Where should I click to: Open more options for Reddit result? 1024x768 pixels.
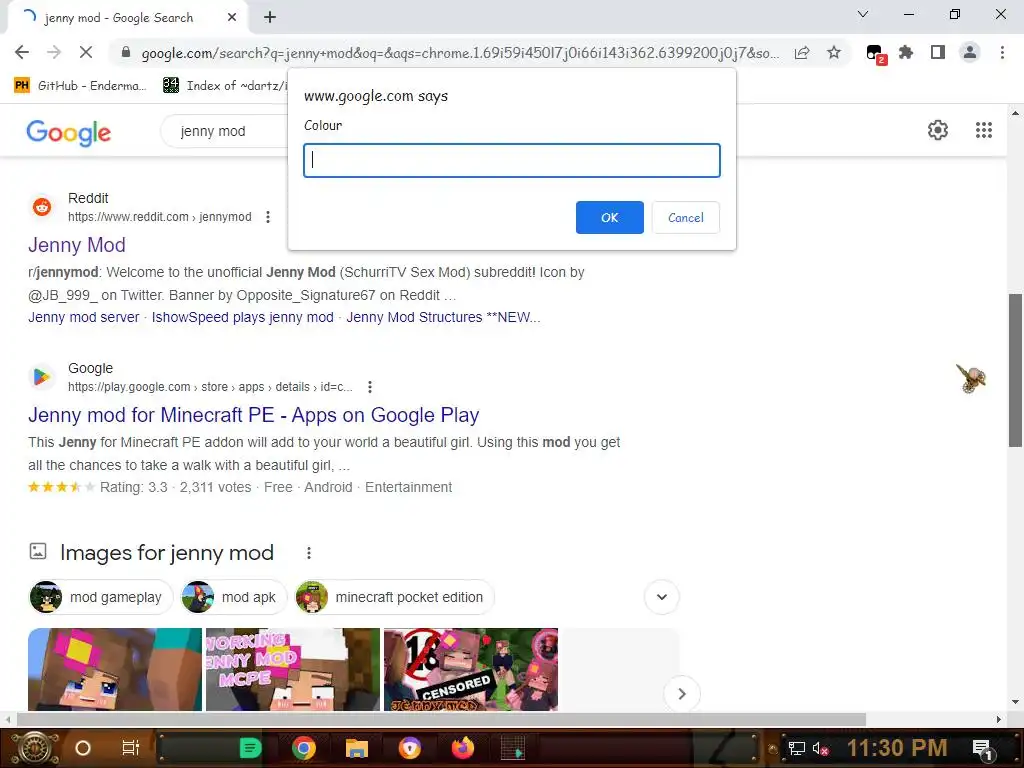[x=268, y=217]
